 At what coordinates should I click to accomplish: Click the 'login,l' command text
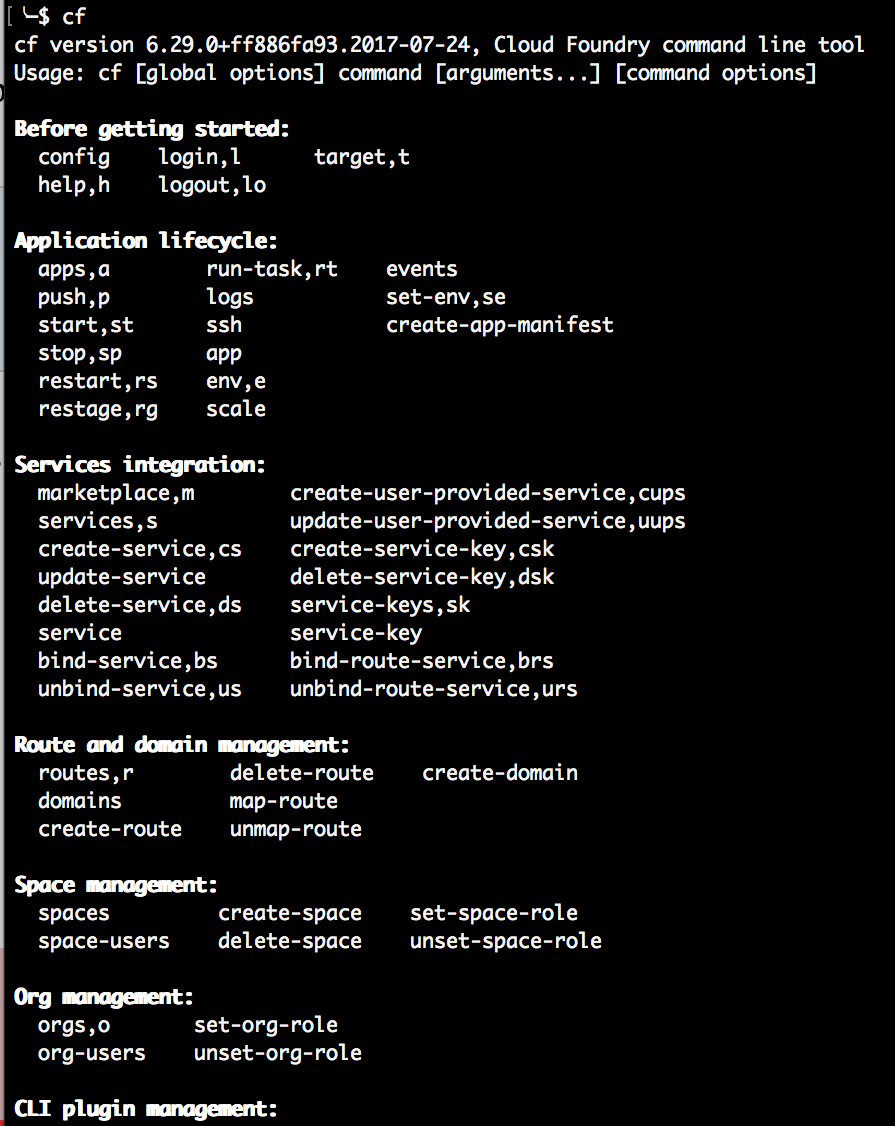tap(199, 157)
